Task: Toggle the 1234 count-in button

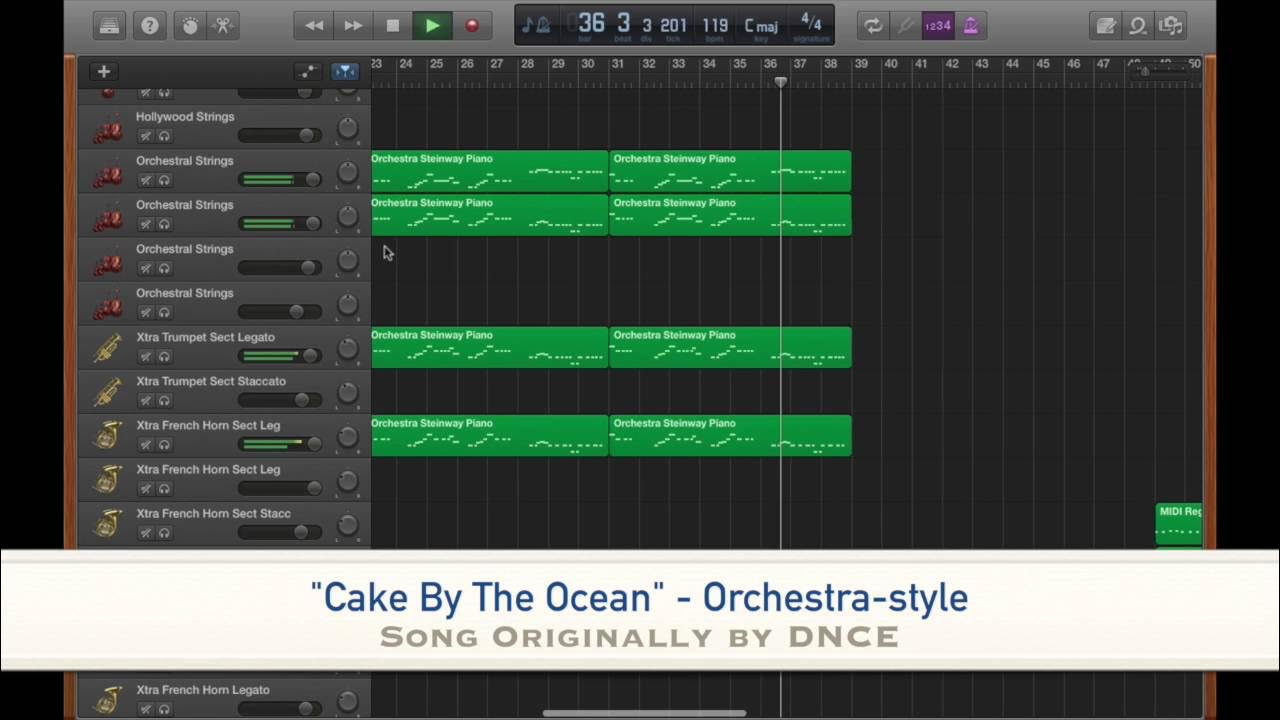Action: (938, 26)
